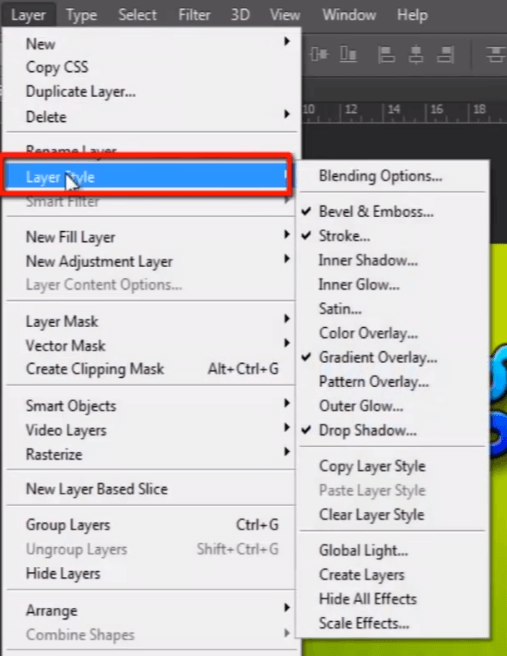Click the Align Left Edges icon
Screen dimensions: 507x656
click(386, 55)
